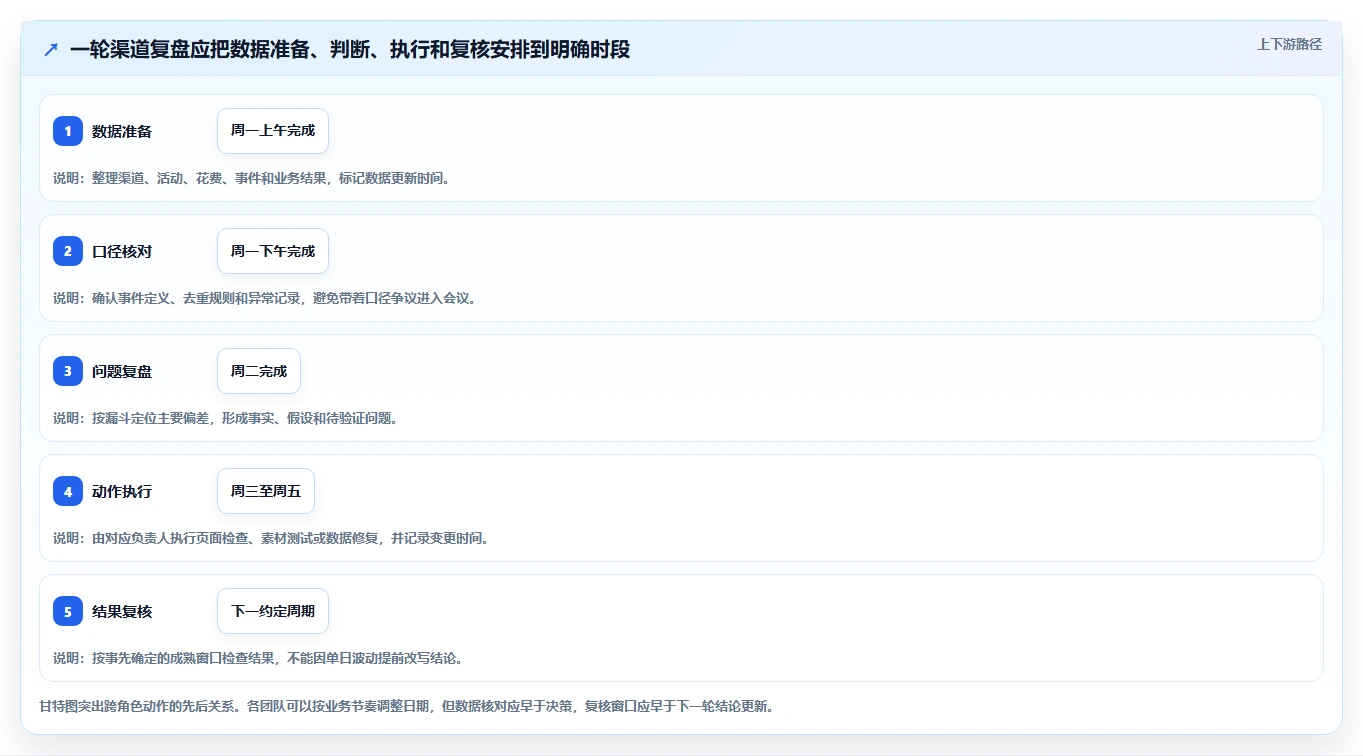Click the 口径核对 step title
This screenshot has height=756, width=1363.
122,251
